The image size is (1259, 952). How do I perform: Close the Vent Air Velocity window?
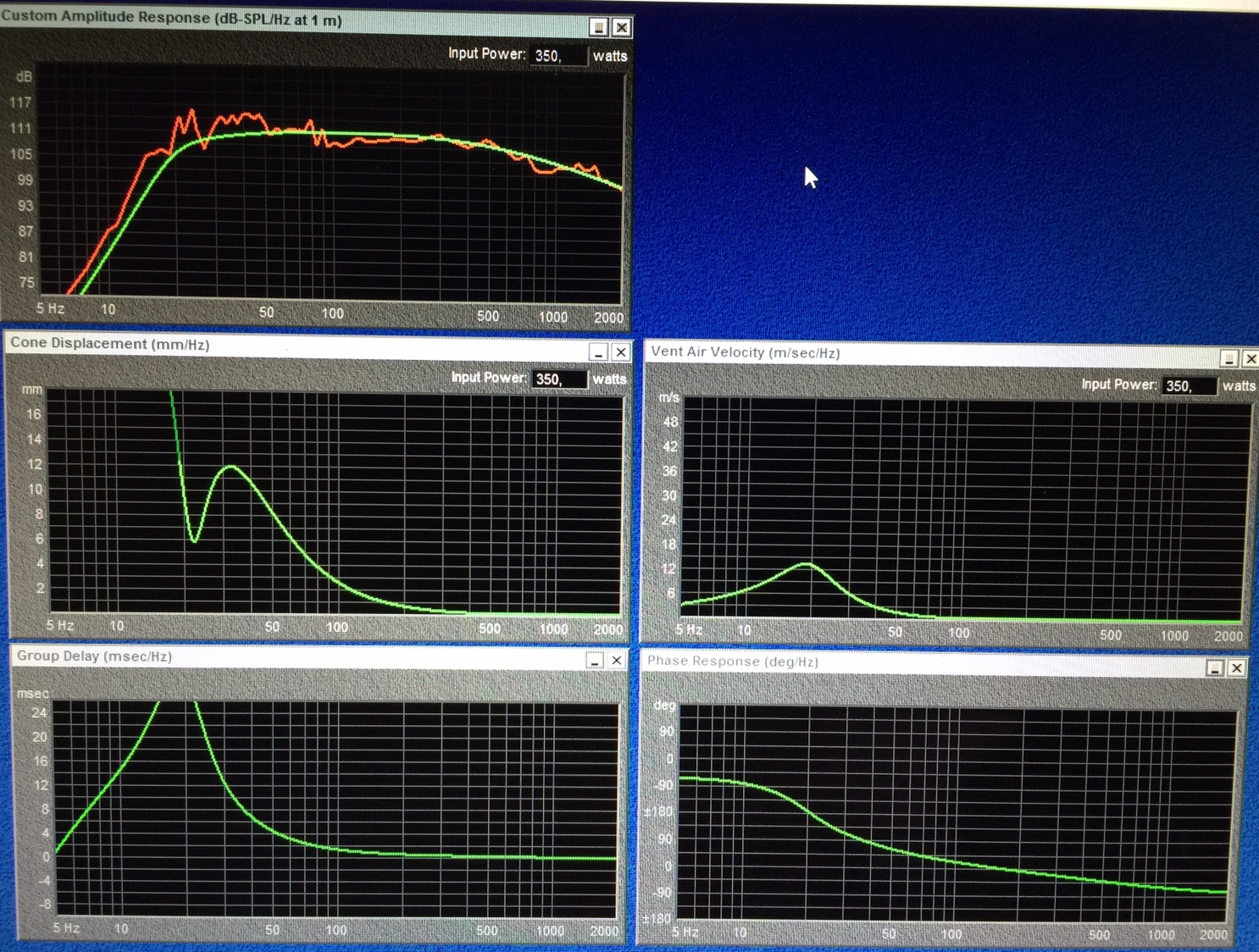pos(1251,359)
